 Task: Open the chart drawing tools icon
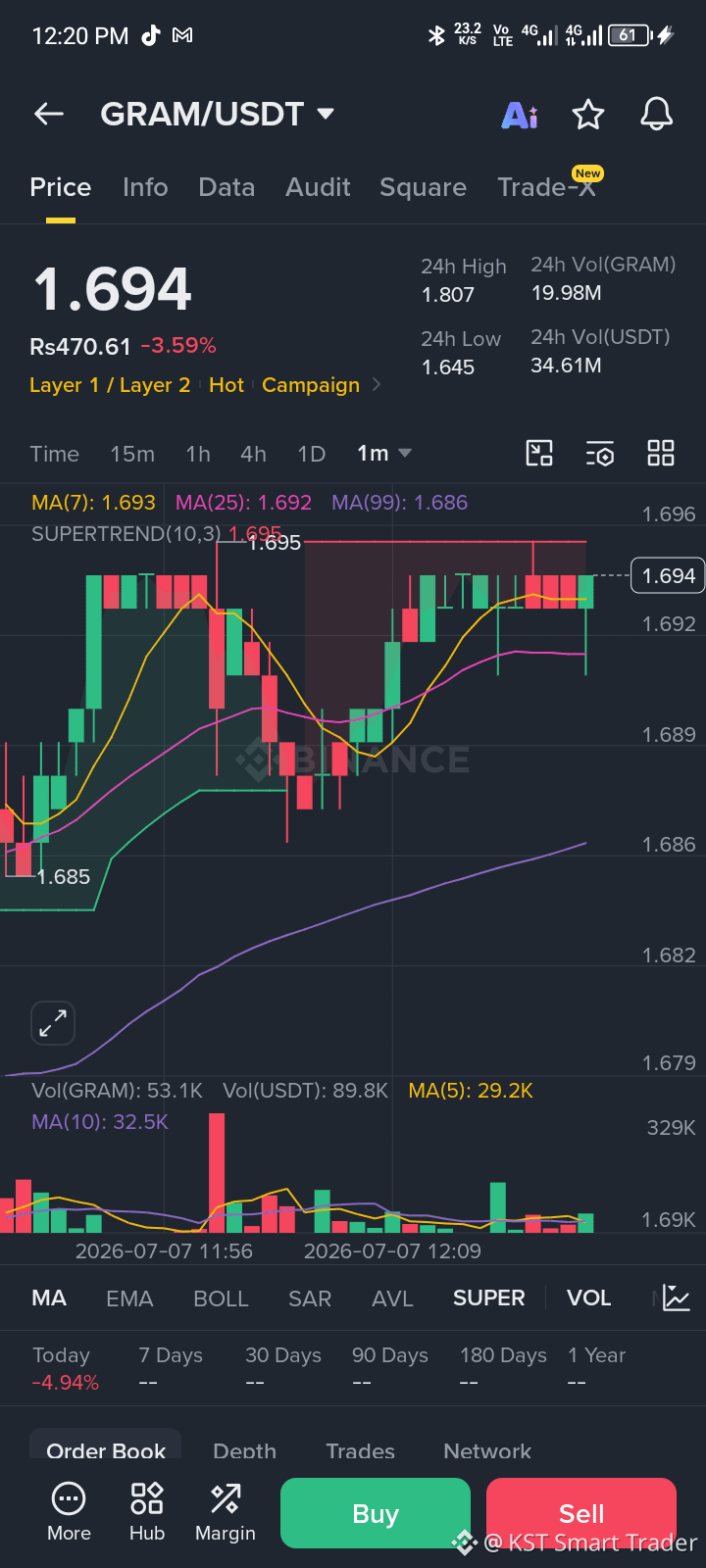click(539, 453)
